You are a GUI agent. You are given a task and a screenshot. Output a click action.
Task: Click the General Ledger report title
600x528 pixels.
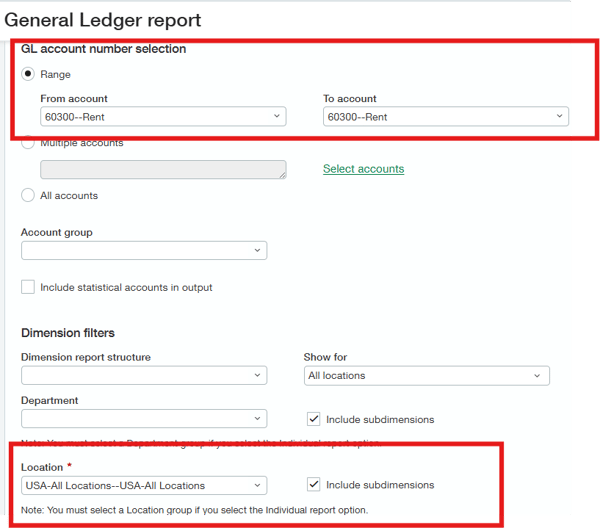click(103, 20)
